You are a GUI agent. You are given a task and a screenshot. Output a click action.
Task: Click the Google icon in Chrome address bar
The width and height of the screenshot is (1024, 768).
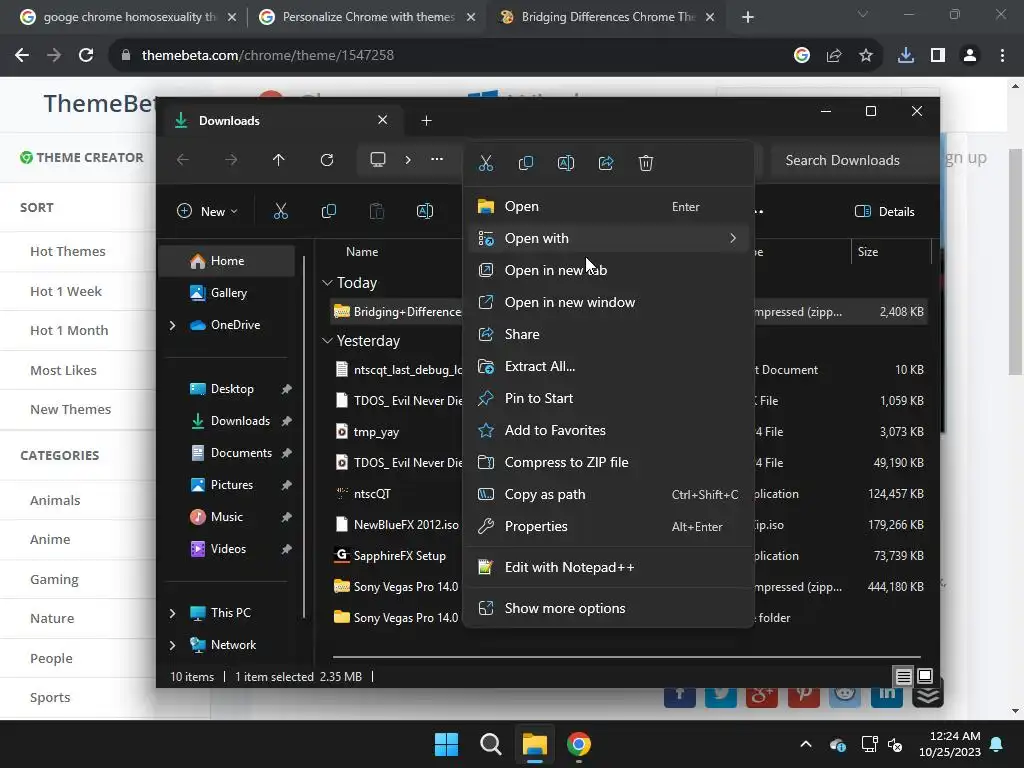click(802, 56)
